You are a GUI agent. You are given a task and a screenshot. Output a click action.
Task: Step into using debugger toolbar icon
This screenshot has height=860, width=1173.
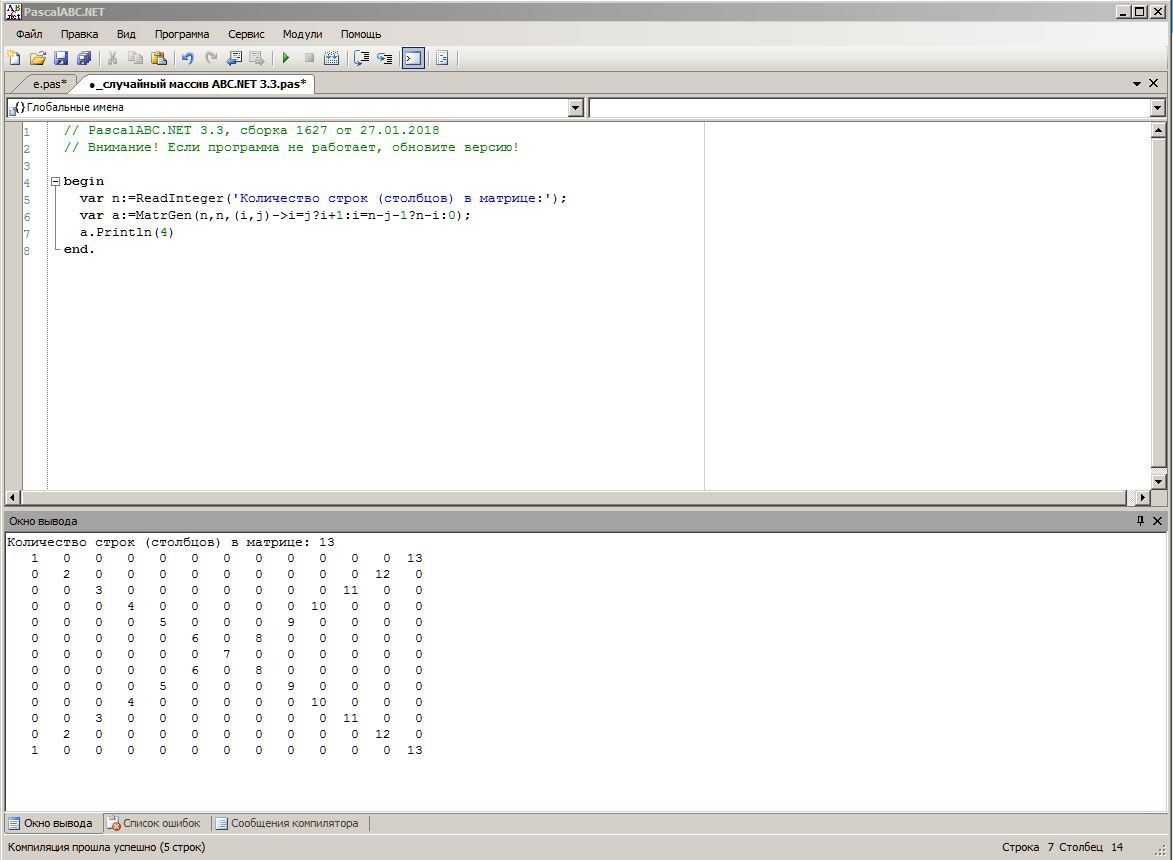click(x=385, y=58)
